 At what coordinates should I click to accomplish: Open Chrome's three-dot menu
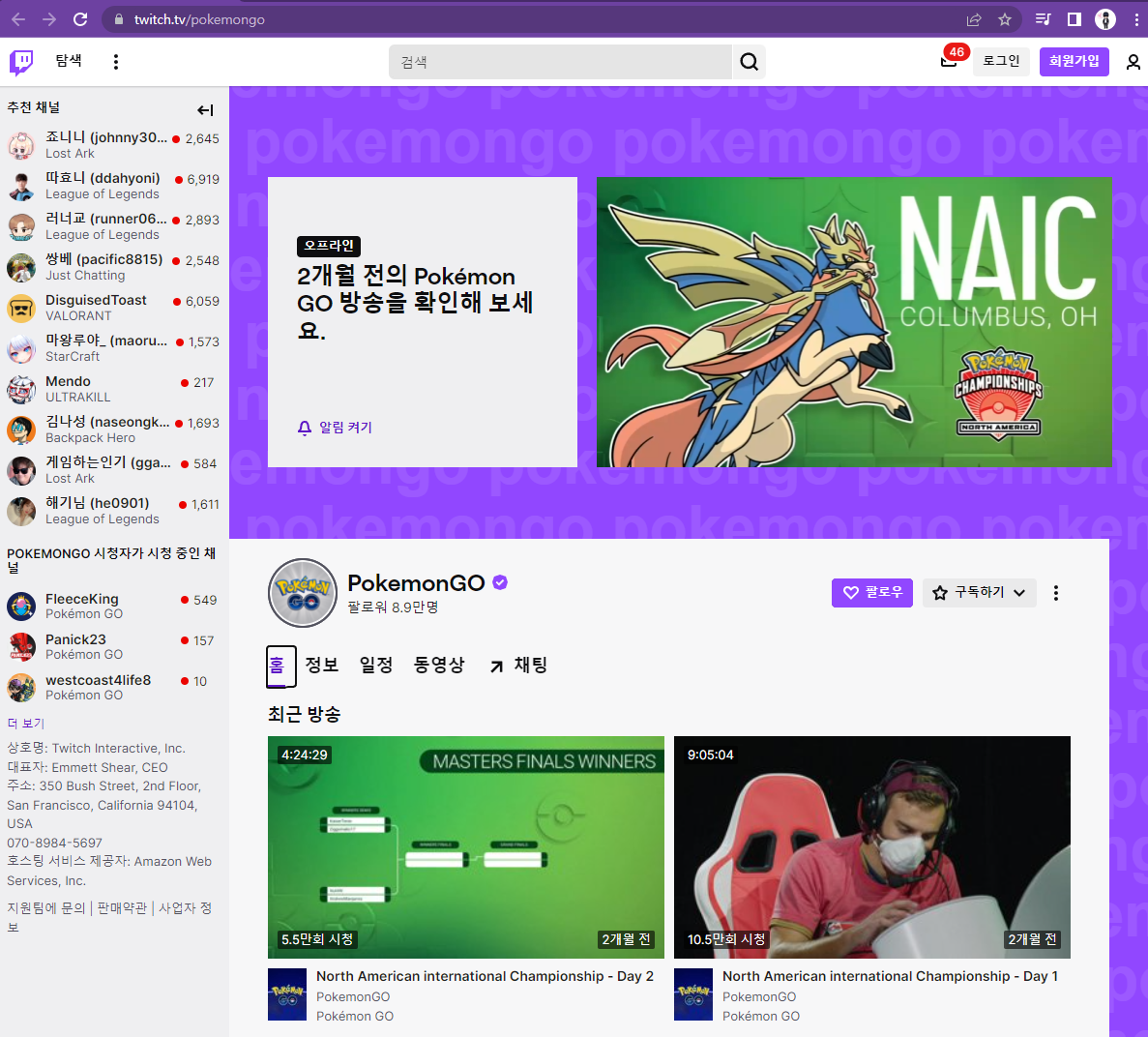click(1136, 19)
